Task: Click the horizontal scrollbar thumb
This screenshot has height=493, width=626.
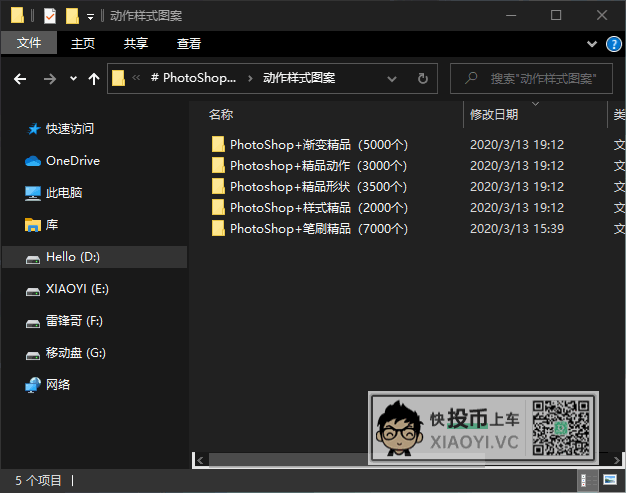Action: pos(347,460)
